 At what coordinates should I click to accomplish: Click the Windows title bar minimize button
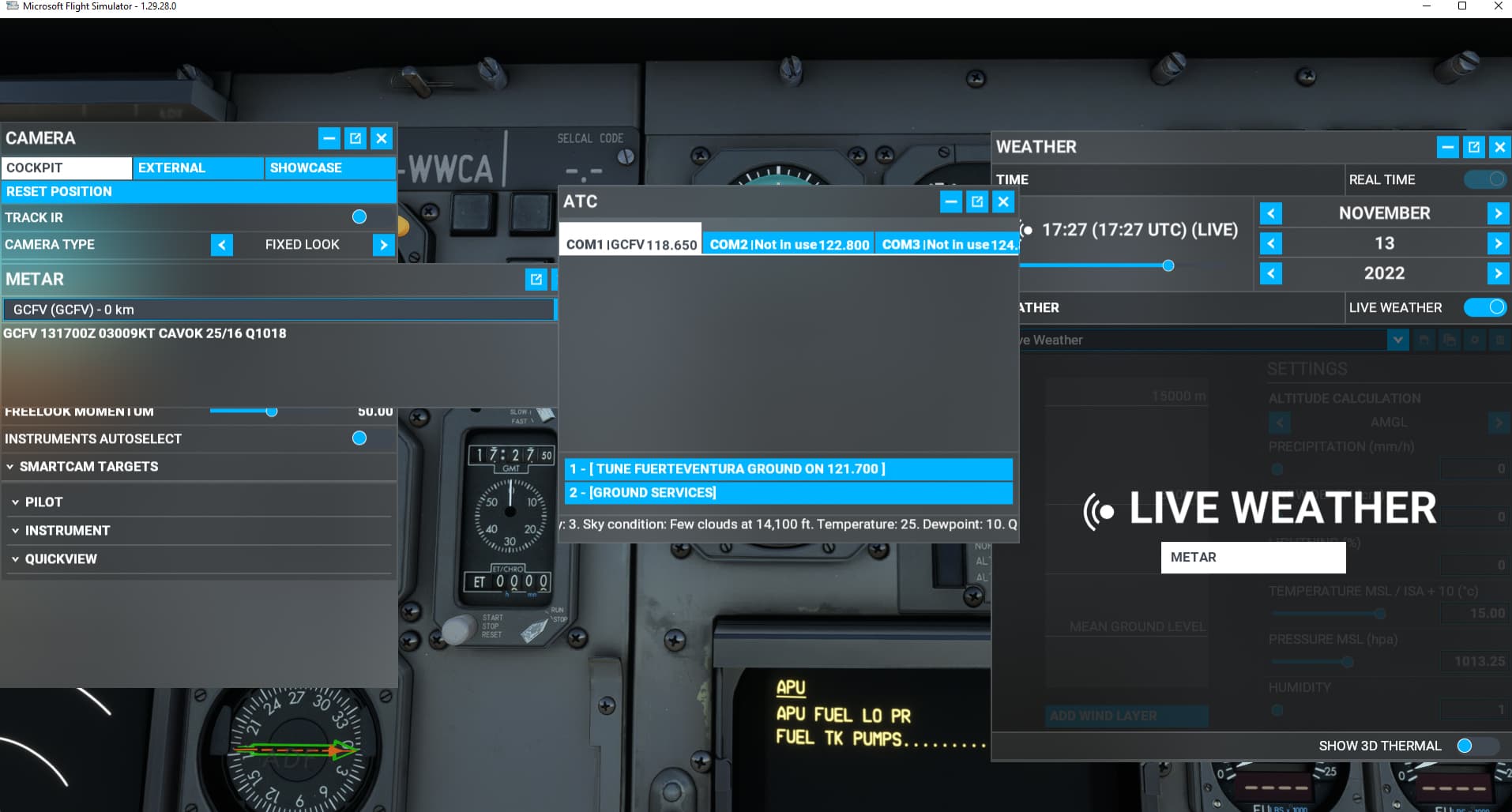(x=1427, y=6)
